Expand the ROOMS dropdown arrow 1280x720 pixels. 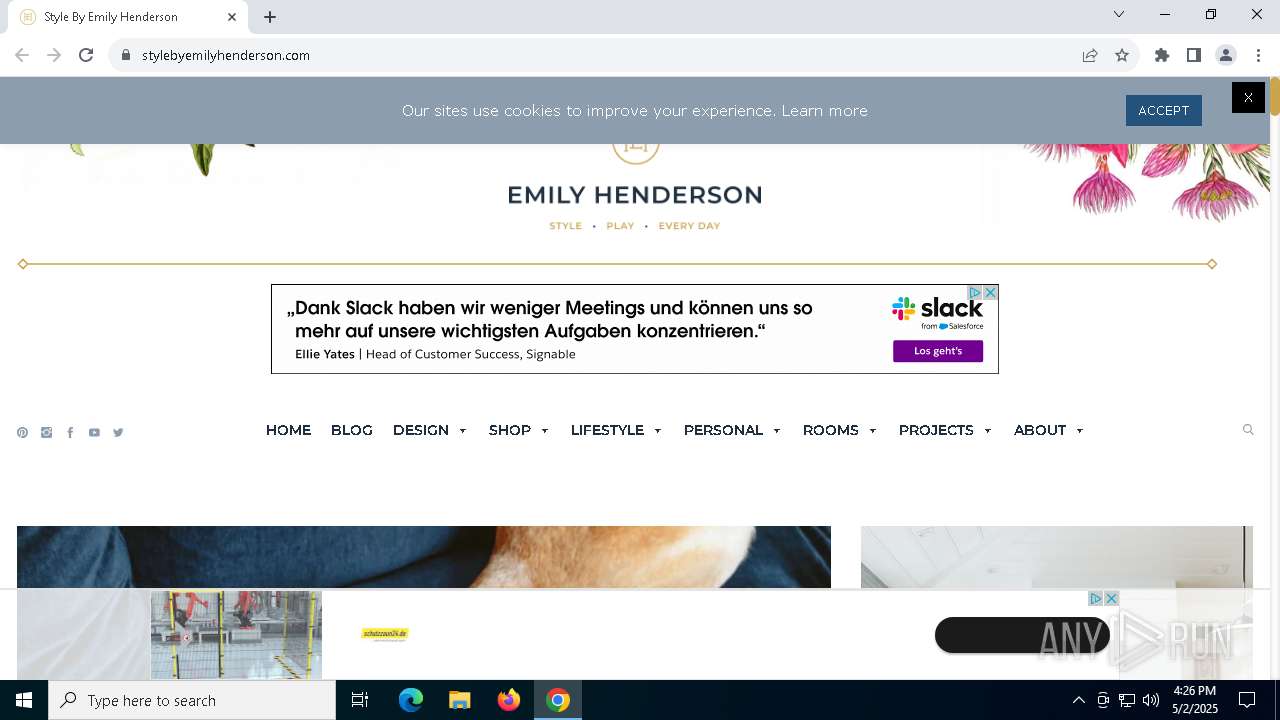pyautogui.click(x=873, y=431)
